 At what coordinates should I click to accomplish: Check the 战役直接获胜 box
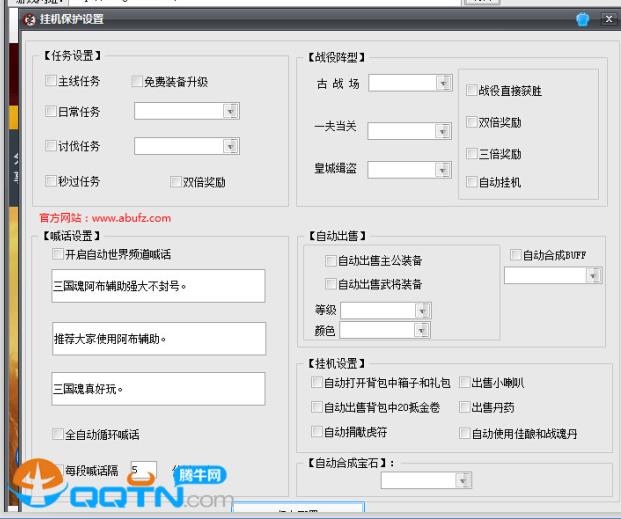(472, 90)
